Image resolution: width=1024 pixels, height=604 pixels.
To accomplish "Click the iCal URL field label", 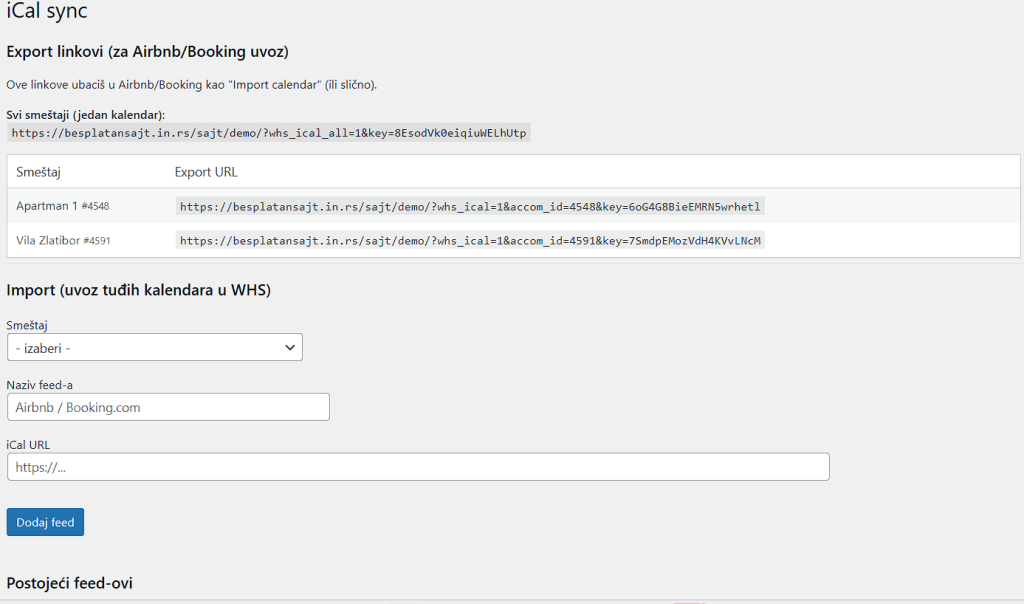I will coord(28,444).
